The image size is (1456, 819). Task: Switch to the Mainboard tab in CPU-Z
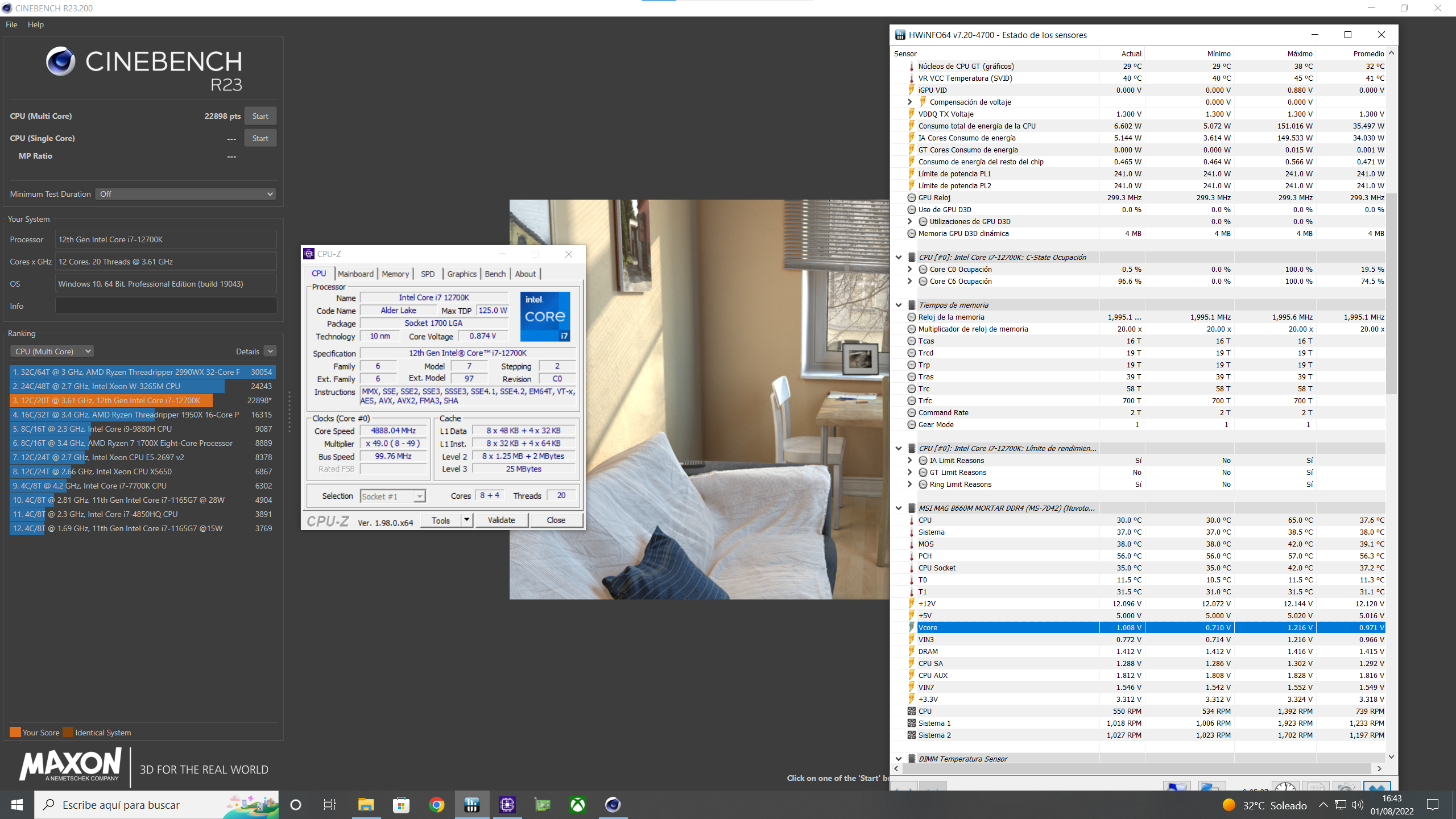[x=355, y=274]
